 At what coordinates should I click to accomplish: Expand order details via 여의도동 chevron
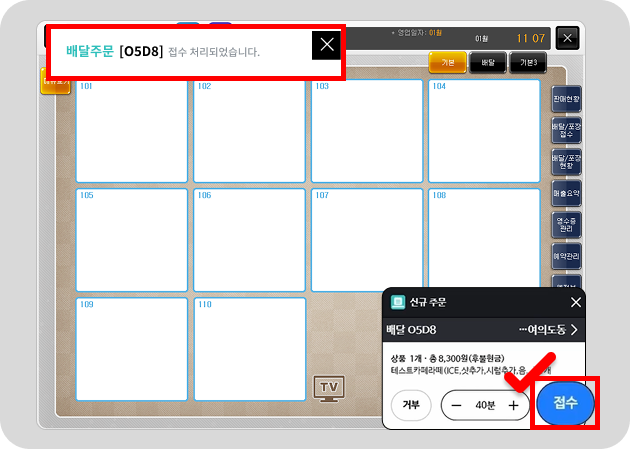coord(574,330)
